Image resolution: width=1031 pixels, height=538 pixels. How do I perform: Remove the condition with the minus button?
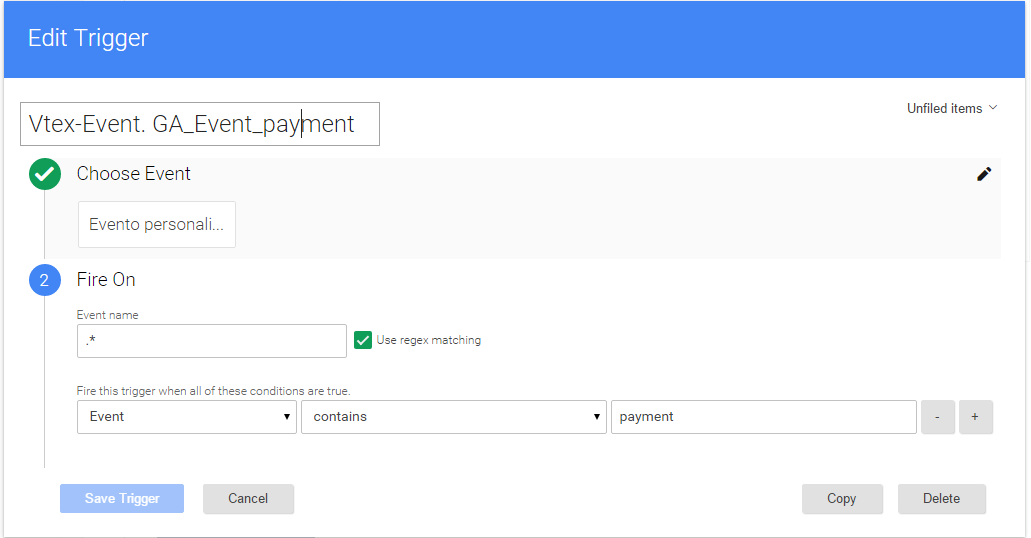938,417
